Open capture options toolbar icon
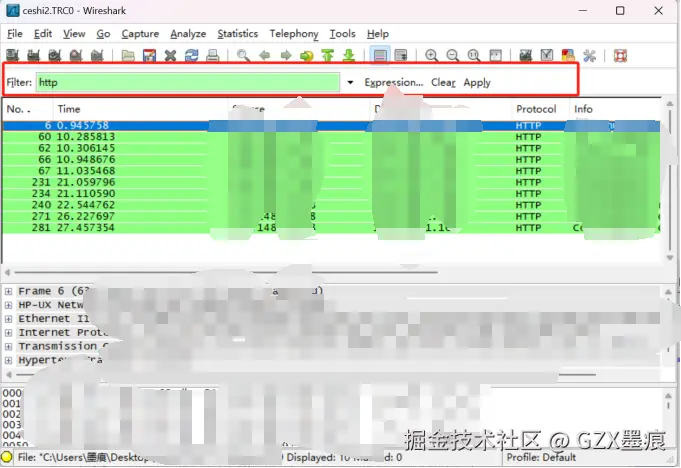This screenshot has height=468, width=681. [33, 55]
